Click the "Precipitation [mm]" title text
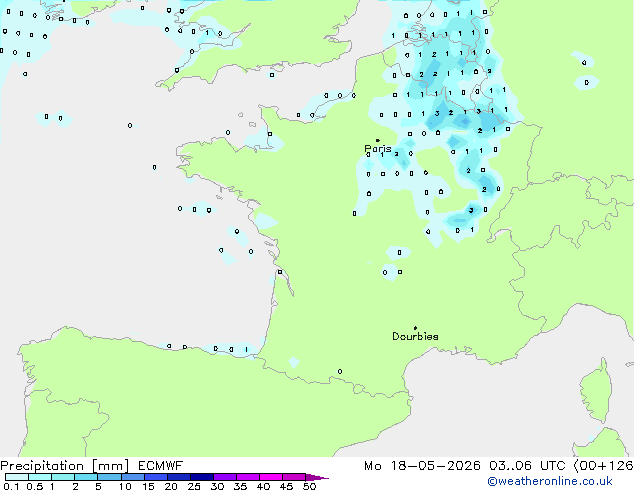The image size is (634, 490). (x=65, y=466)
